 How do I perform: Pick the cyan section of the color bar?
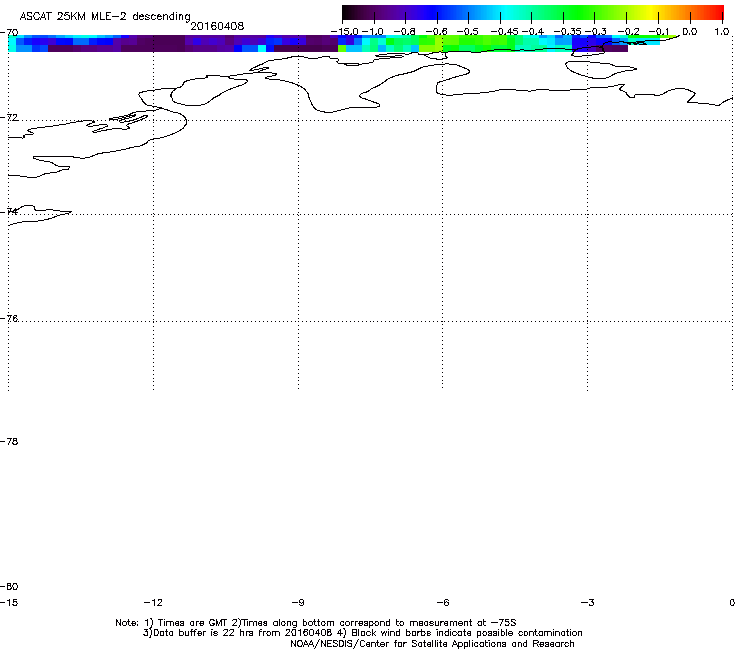point(507,12)
